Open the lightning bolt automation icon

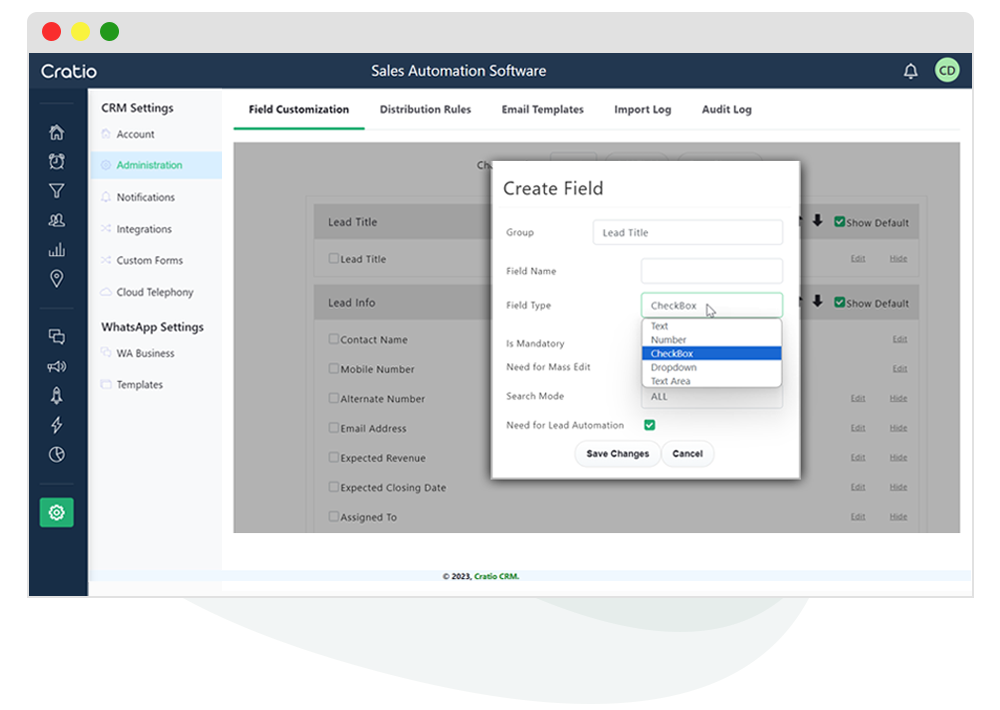[57, 426]
